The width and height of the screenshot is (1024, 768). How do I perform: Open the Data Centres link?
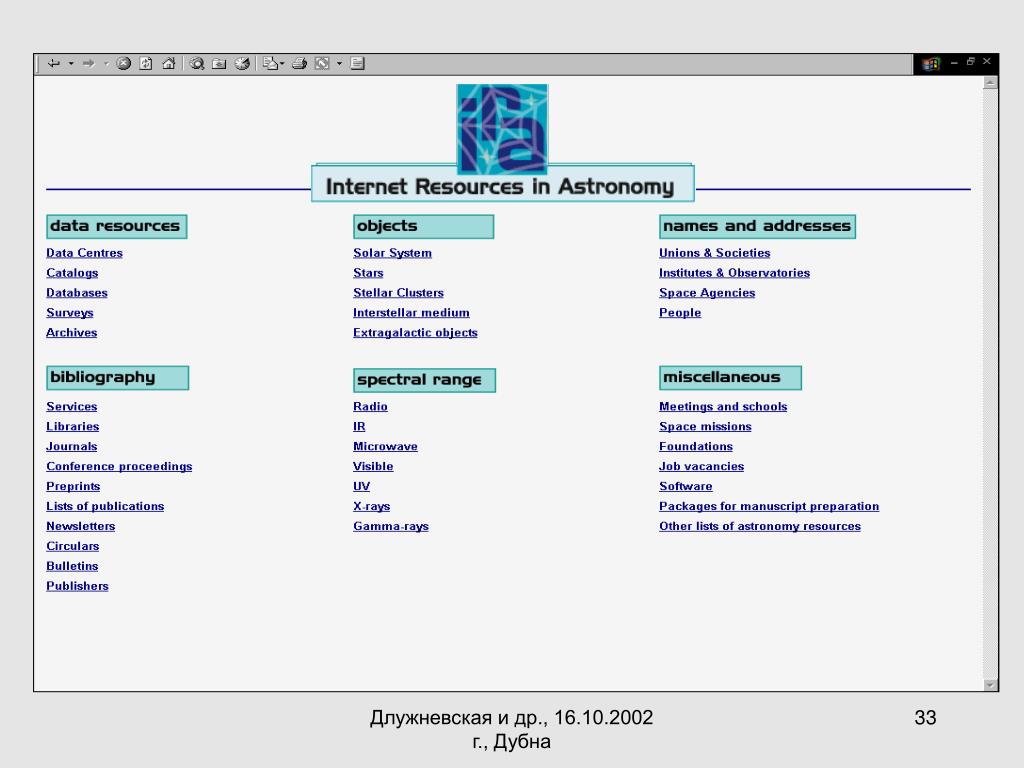coord(84,253)
